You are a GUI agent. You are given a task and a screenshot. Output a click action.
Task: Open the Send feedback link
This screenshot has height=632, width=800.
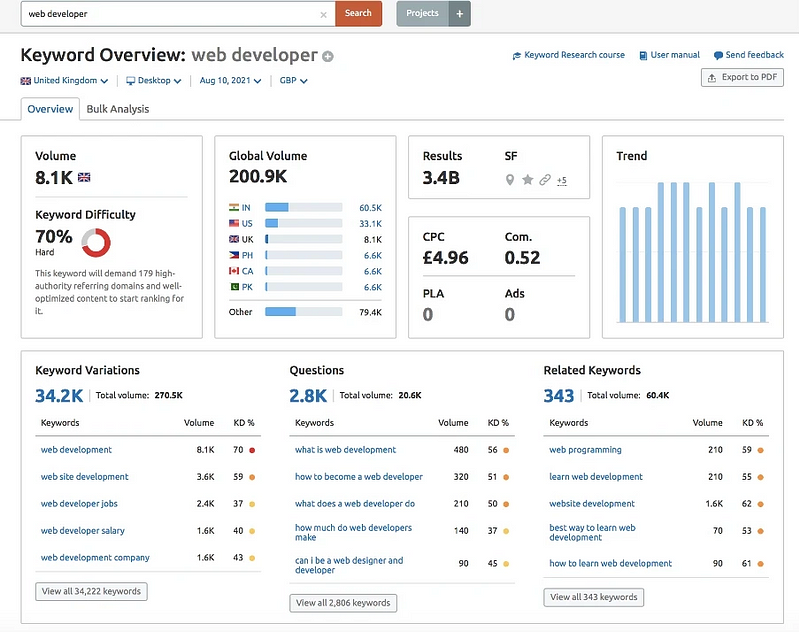coord(755,55)
